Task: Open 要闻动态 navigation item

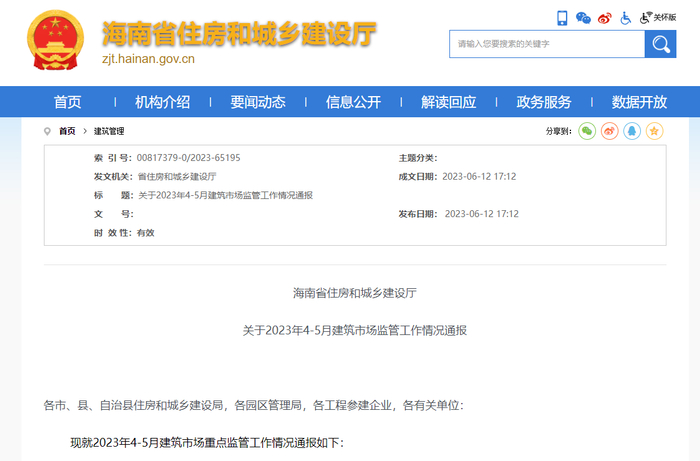Action: [x=258, y=102]
